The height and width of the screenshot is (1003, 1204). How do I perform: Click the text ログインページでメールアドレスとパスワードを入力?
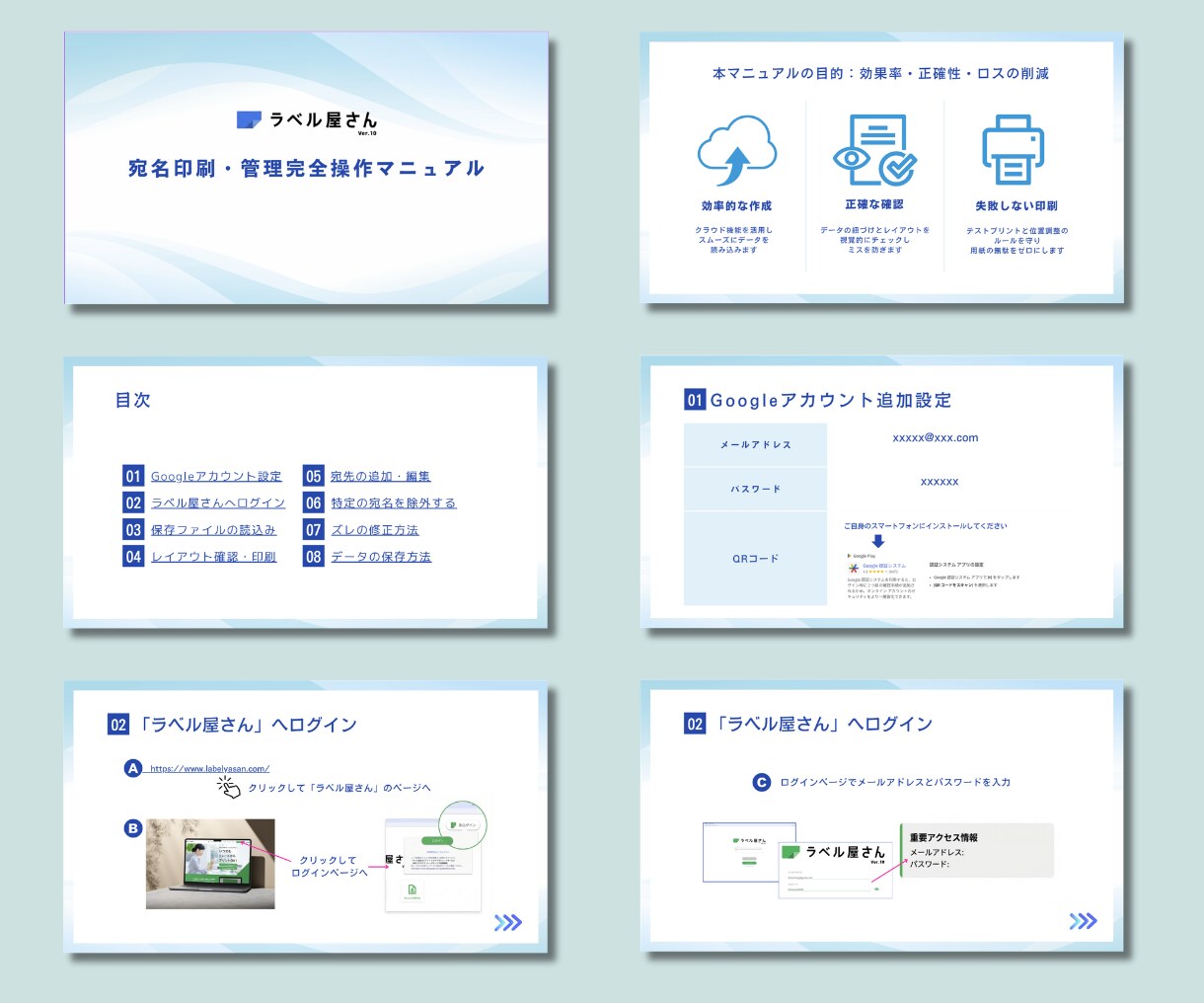coord(895,782)
